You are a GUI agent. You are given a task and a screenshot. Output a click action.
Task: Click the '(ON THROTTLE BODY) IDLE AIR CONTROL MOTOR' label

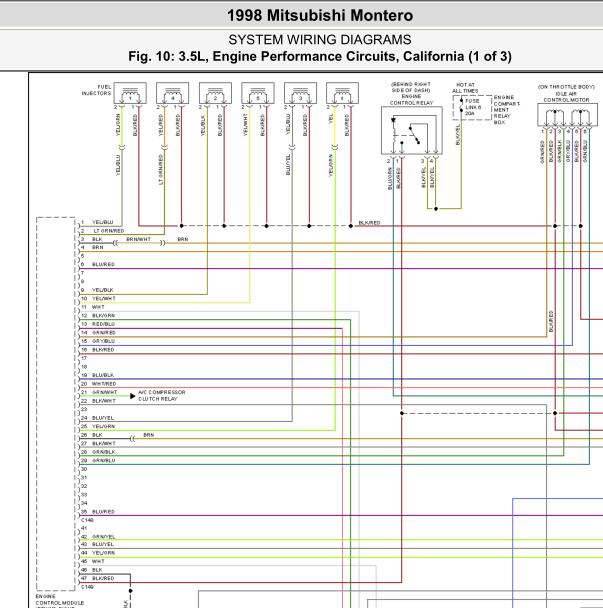click(x=566, y=93)
